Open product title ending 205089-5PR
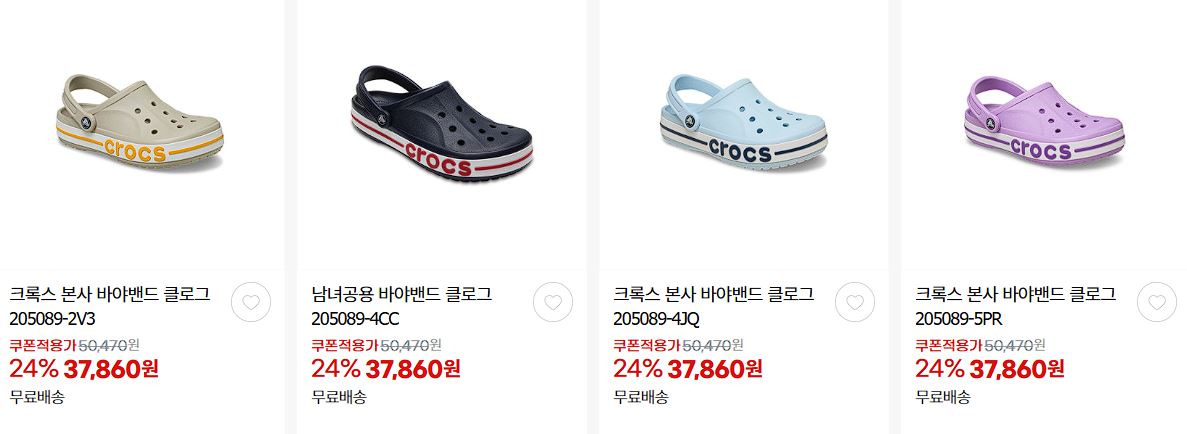 tap(1015, 305)
